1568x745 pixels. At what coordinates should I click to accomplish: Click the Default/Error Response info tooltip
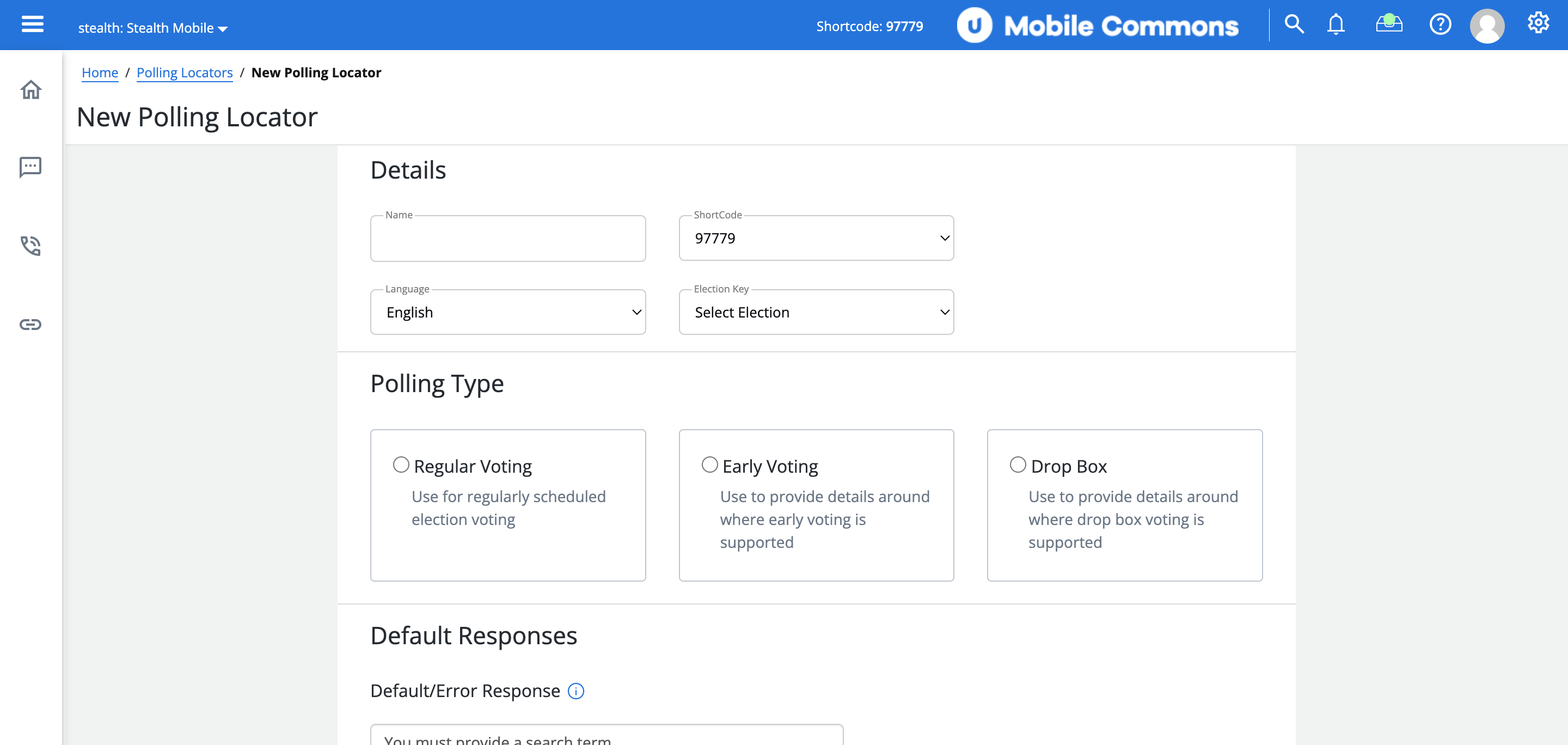point(576,691)
